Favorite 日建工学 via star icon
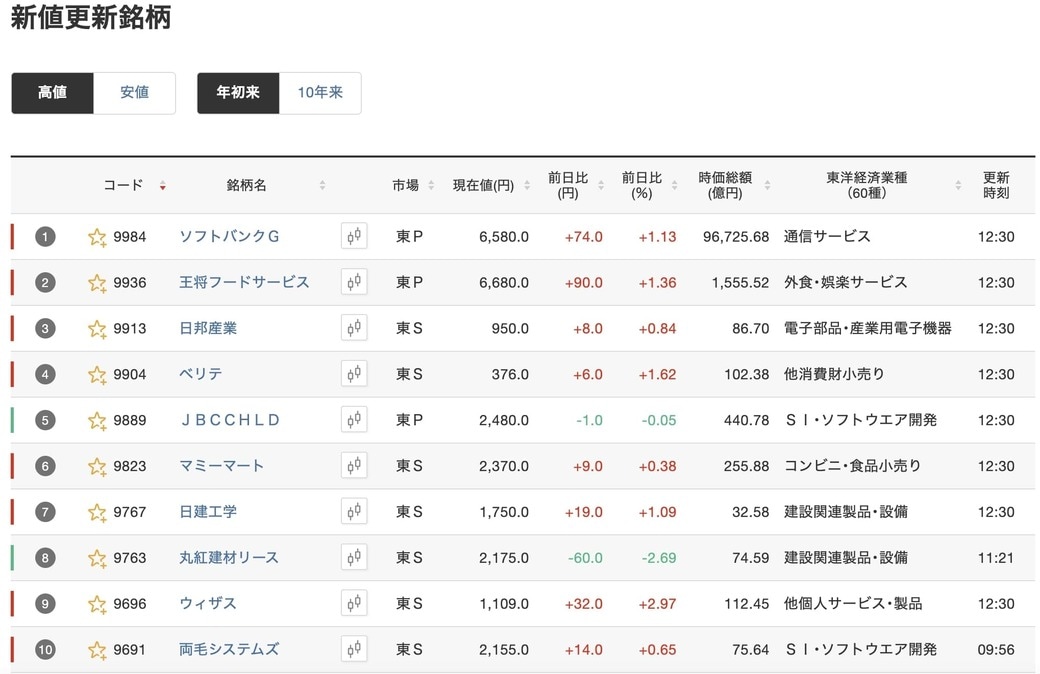The height and width of the screenshot is (674, 1040). [97, 512]
